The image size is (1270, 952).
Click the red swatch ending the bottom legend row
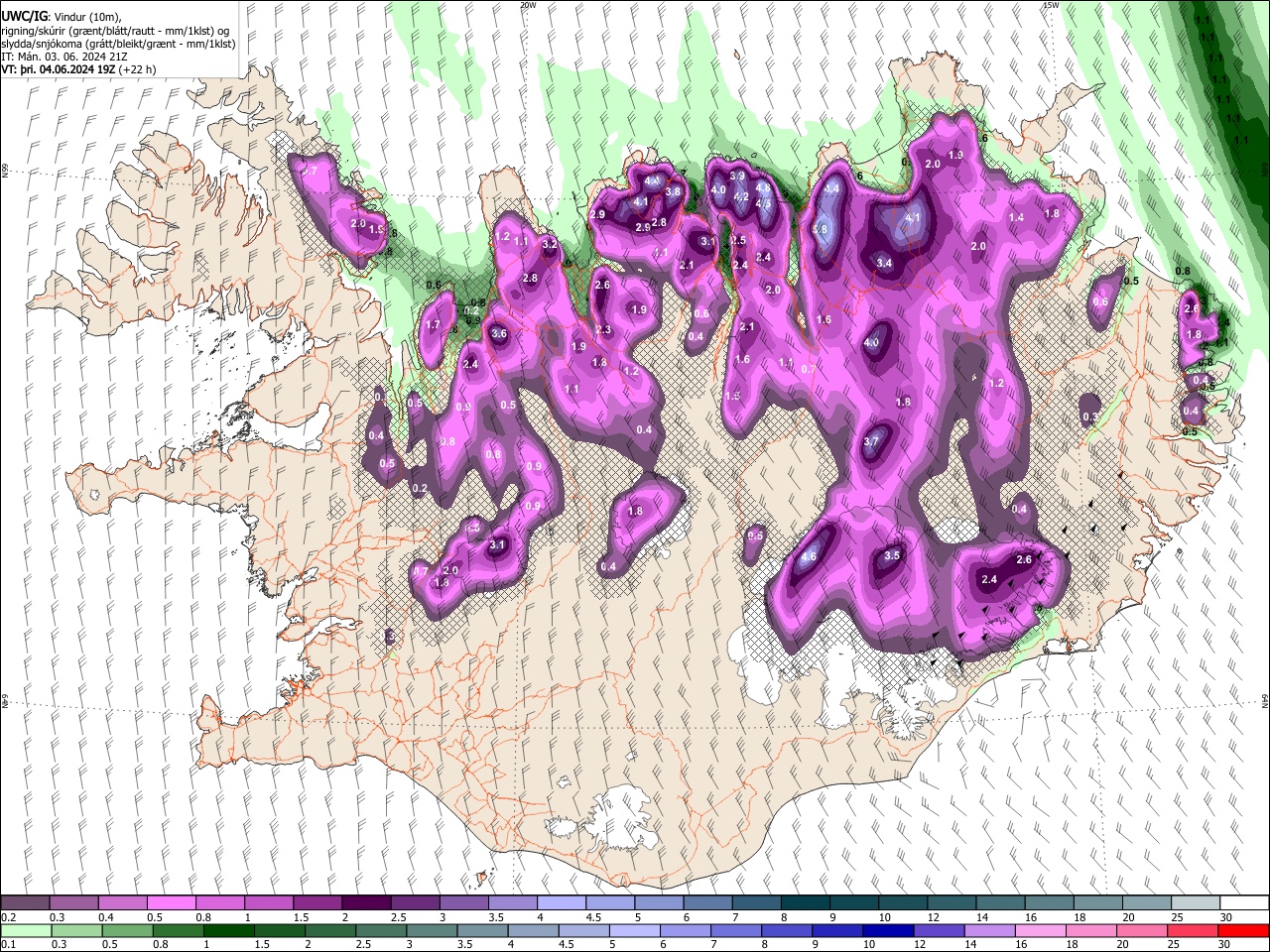[x=1243, y=930]
